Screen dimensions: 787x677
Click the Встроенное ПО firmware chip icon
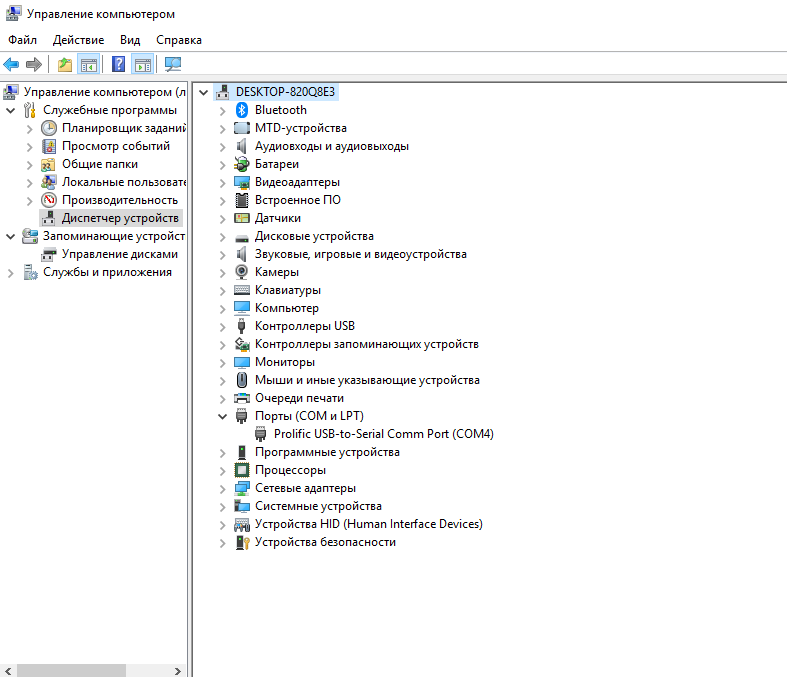click(242, 200)
